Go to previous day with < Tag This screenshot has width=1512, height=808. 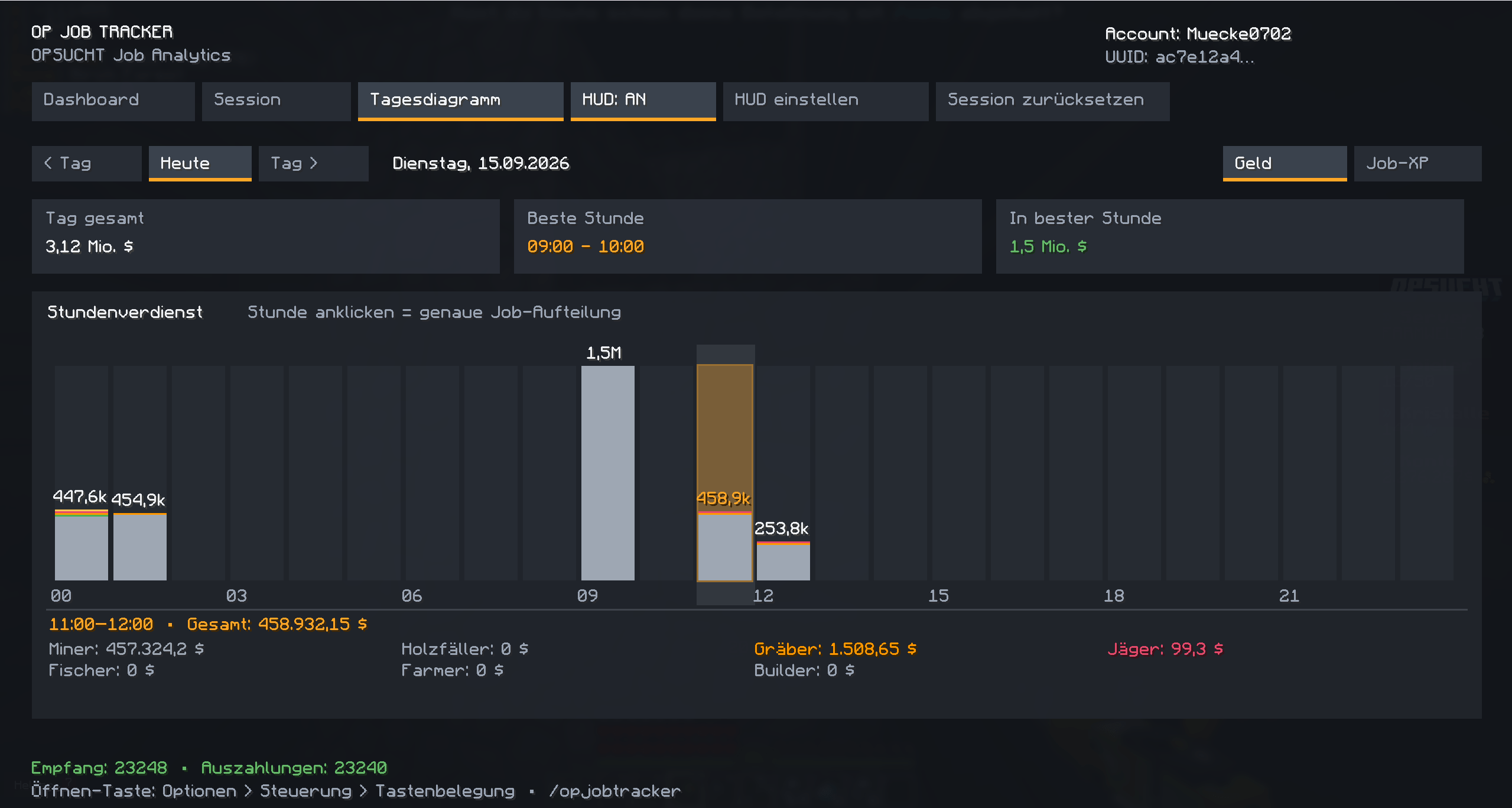pyautogui.click(x=86, y=163)
